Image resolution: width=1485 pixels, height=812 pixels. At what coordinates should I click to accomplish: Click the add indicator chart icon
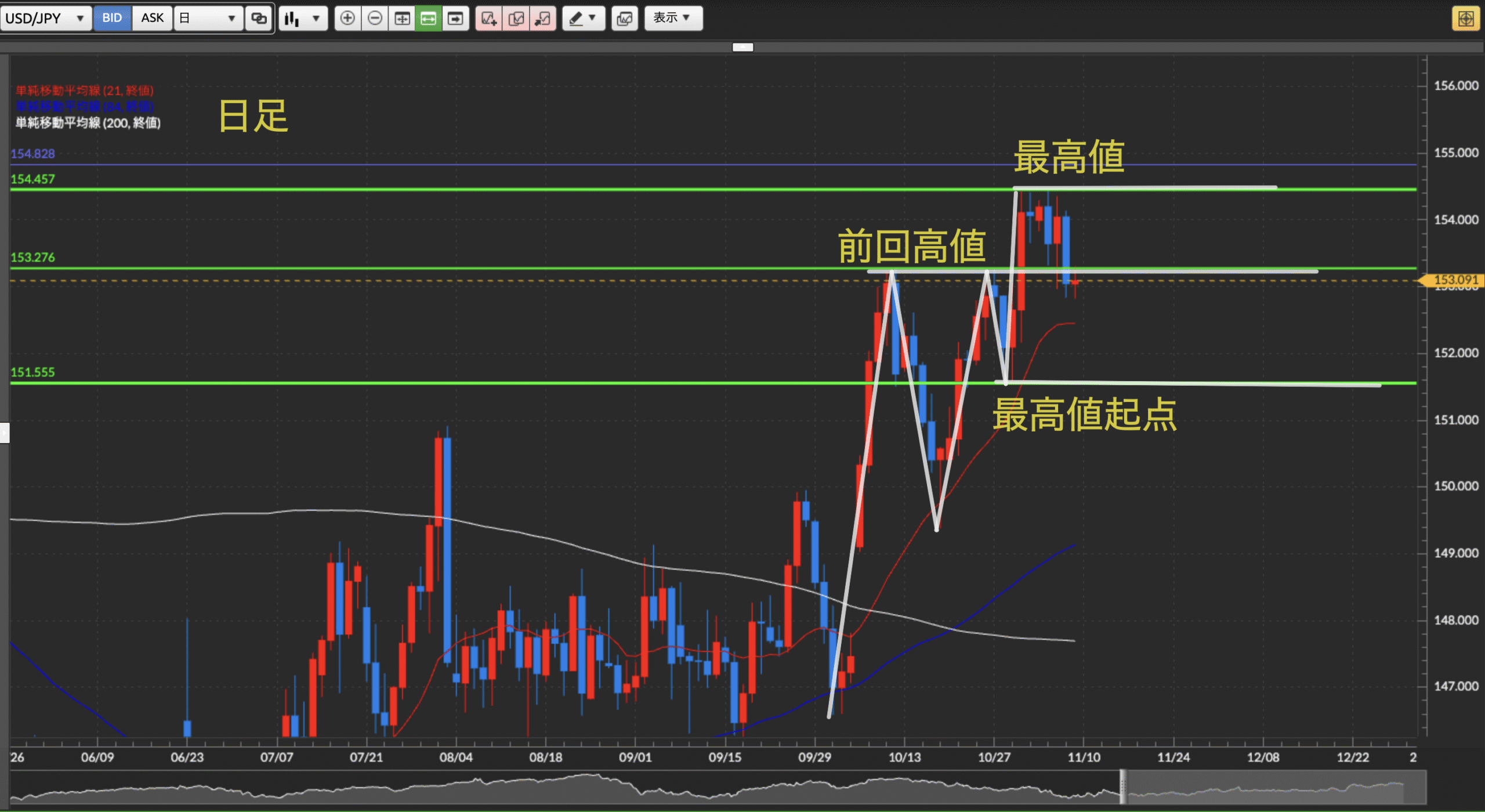488,18
